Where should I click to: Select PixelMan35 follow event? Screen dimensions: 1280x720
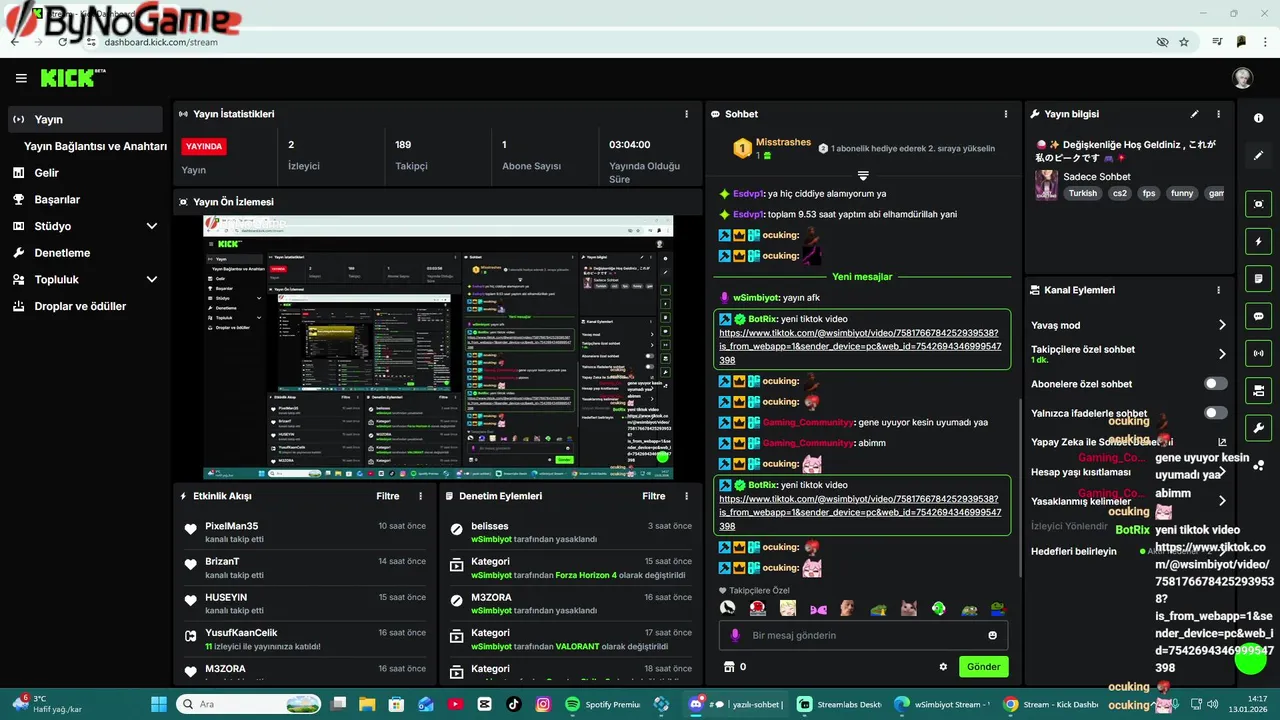point(305,532)
